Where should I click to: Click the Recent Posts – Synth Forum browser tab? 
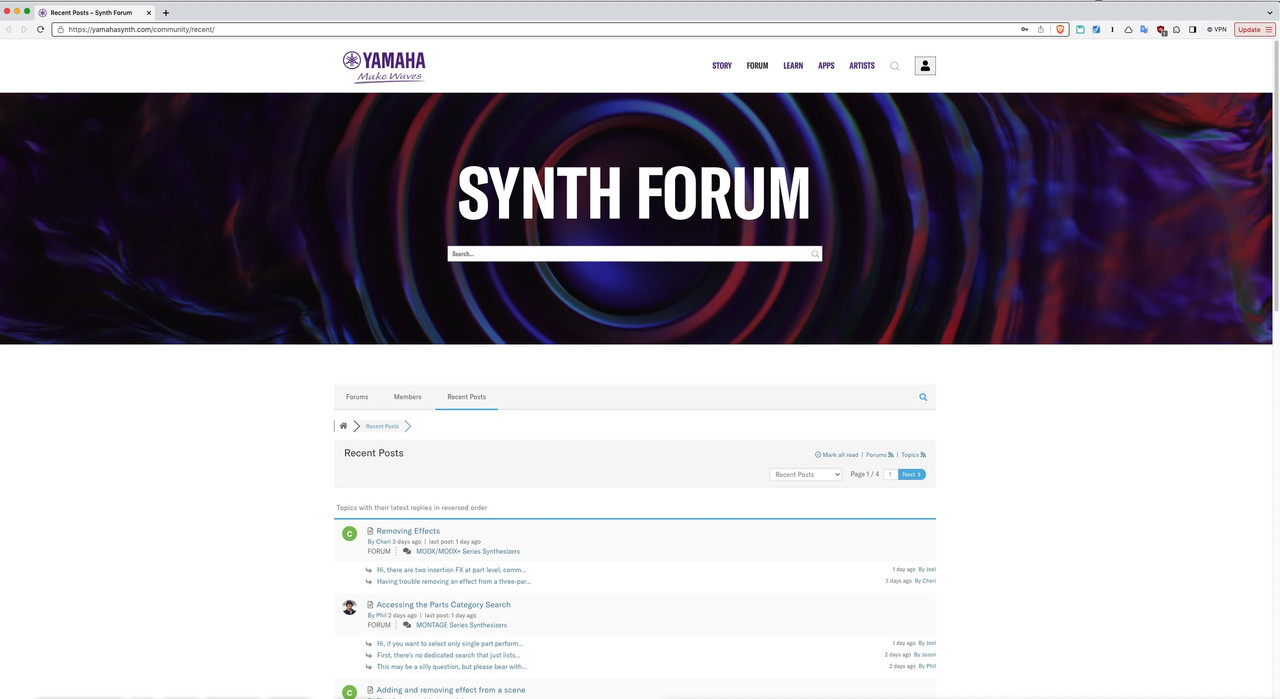click(95, 13)
